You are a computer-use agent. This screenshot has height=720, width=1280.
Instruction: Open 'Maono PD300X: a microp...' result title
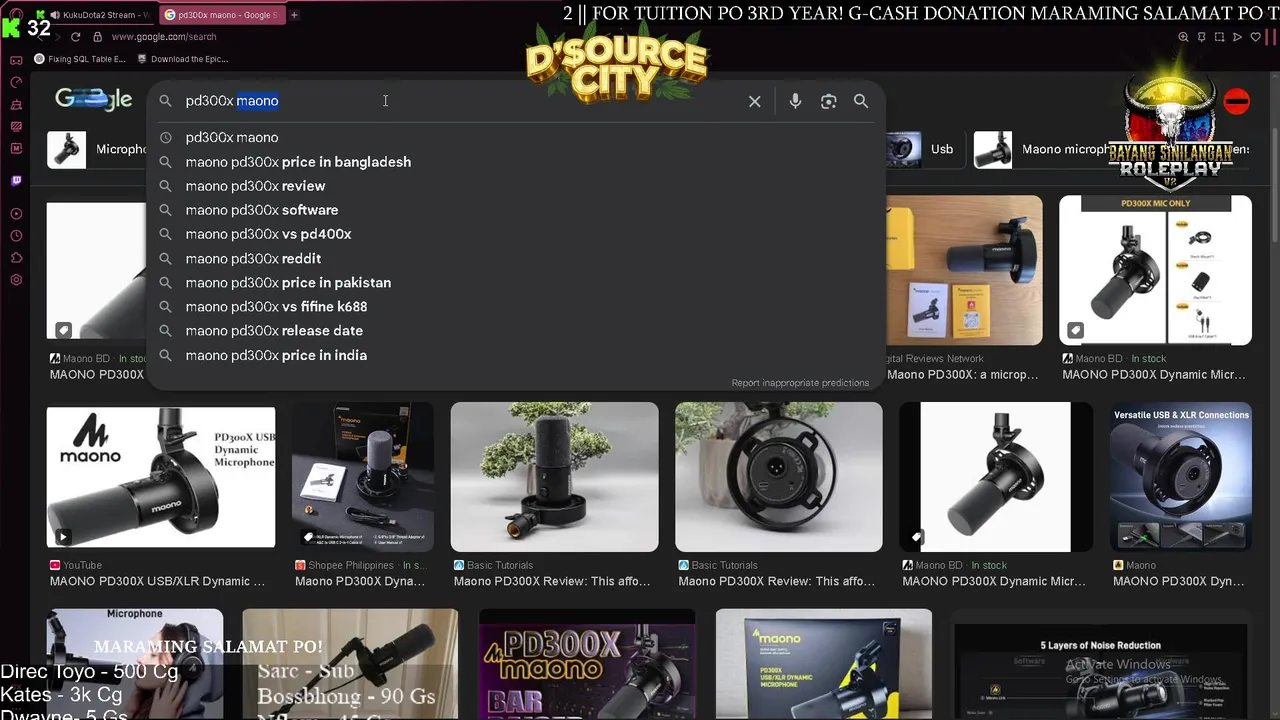coord(963,375)
